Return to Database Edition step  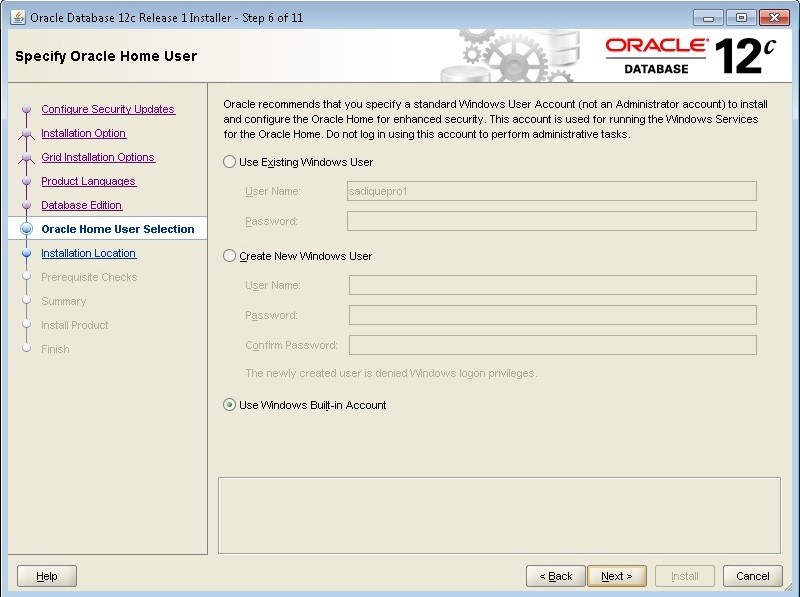pos(82,205)
